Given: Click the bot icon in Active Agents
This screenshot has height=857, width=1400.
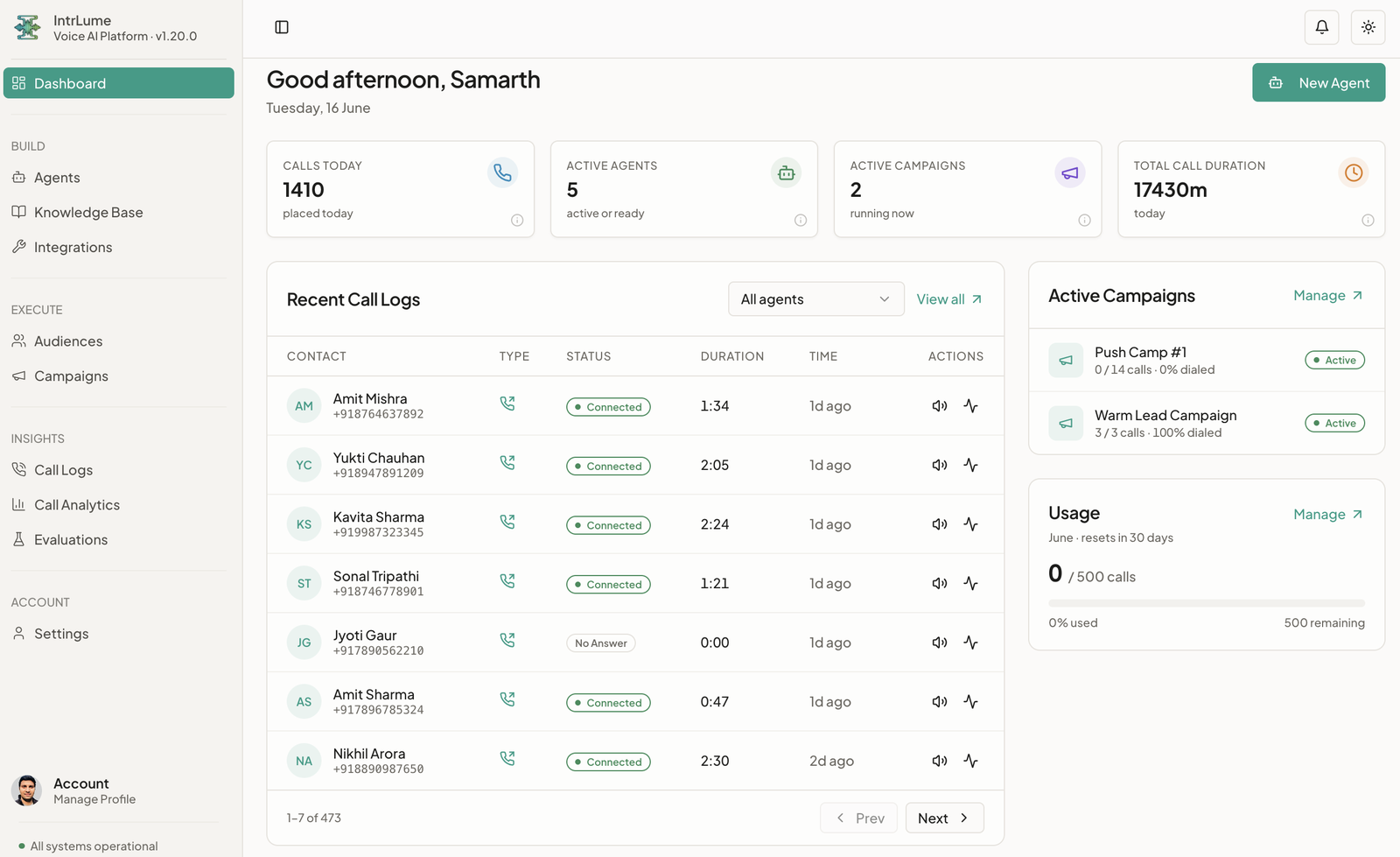Looking at the screenshot, I should (786, 172).
